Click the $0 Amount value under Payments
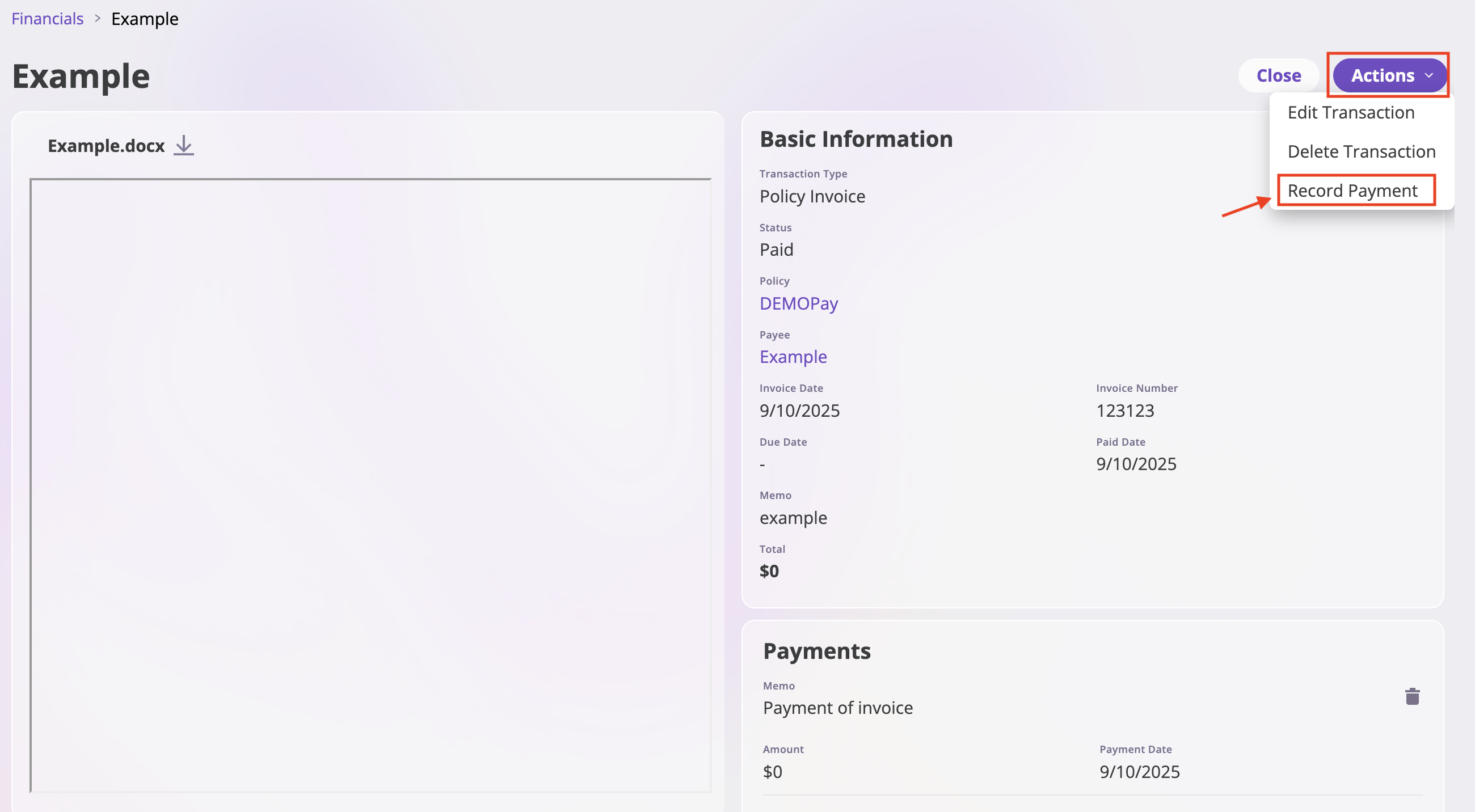The width and height of the screenshot is (1475, 812). point(773,771)
